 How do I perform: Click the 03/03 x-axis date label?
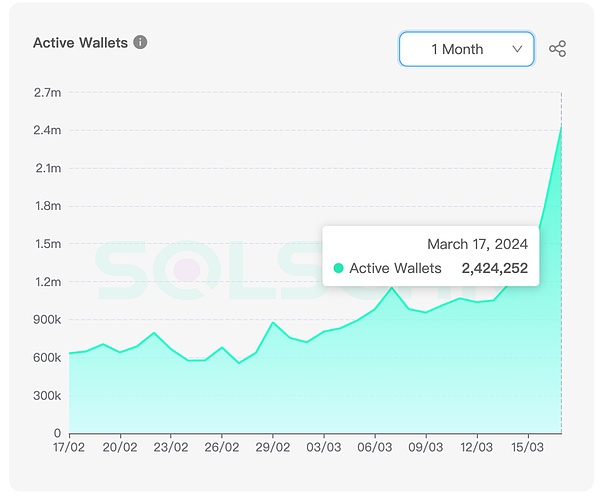click(324, 449)
